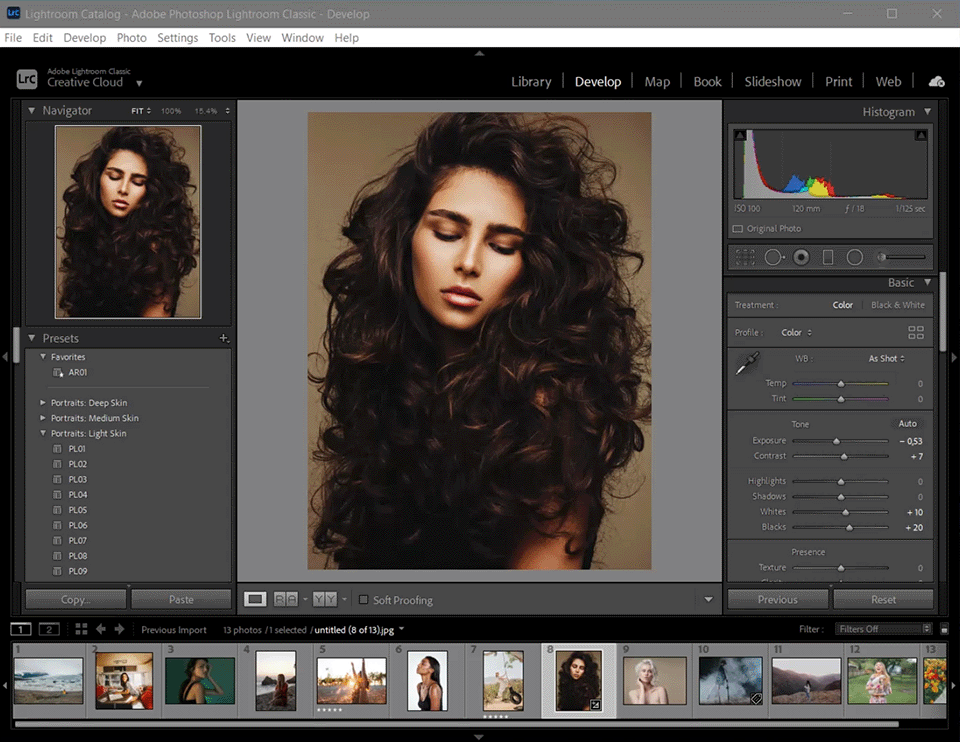This screenshot has width=960, height=742.
Task: Select the Radial Filter tool
Action: (x=855, y=257)
